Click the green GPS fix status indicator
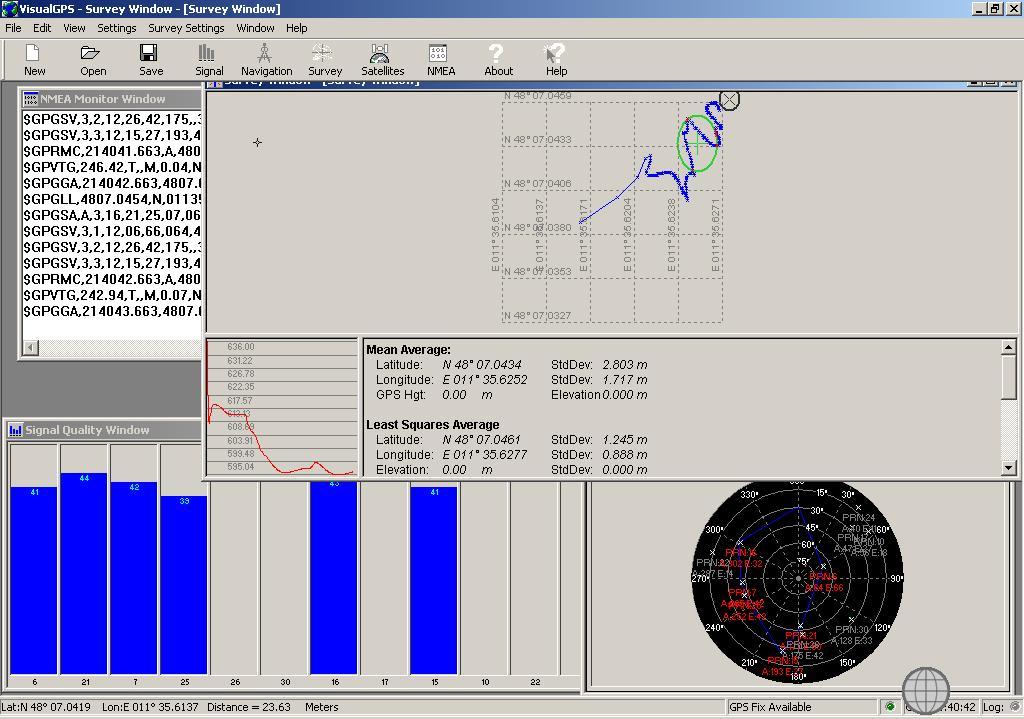 [x=889, y=707]
